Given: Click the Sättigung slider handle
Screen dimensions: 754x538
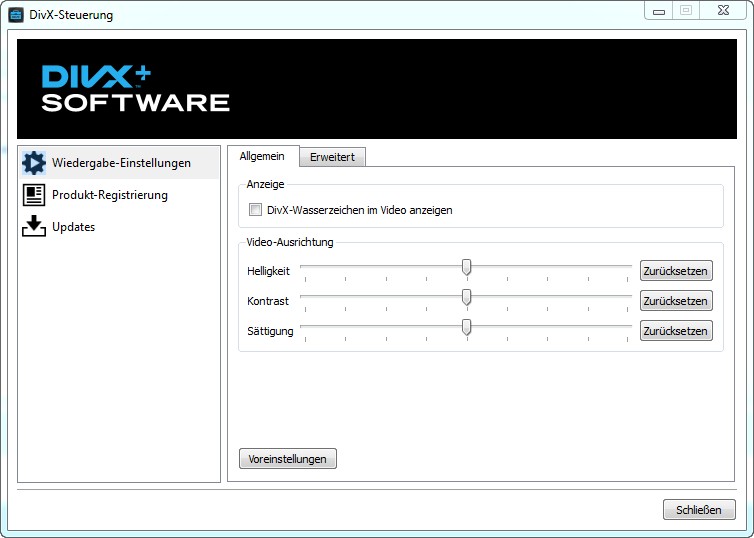Looking at the screenshot, I should [466, 327].
